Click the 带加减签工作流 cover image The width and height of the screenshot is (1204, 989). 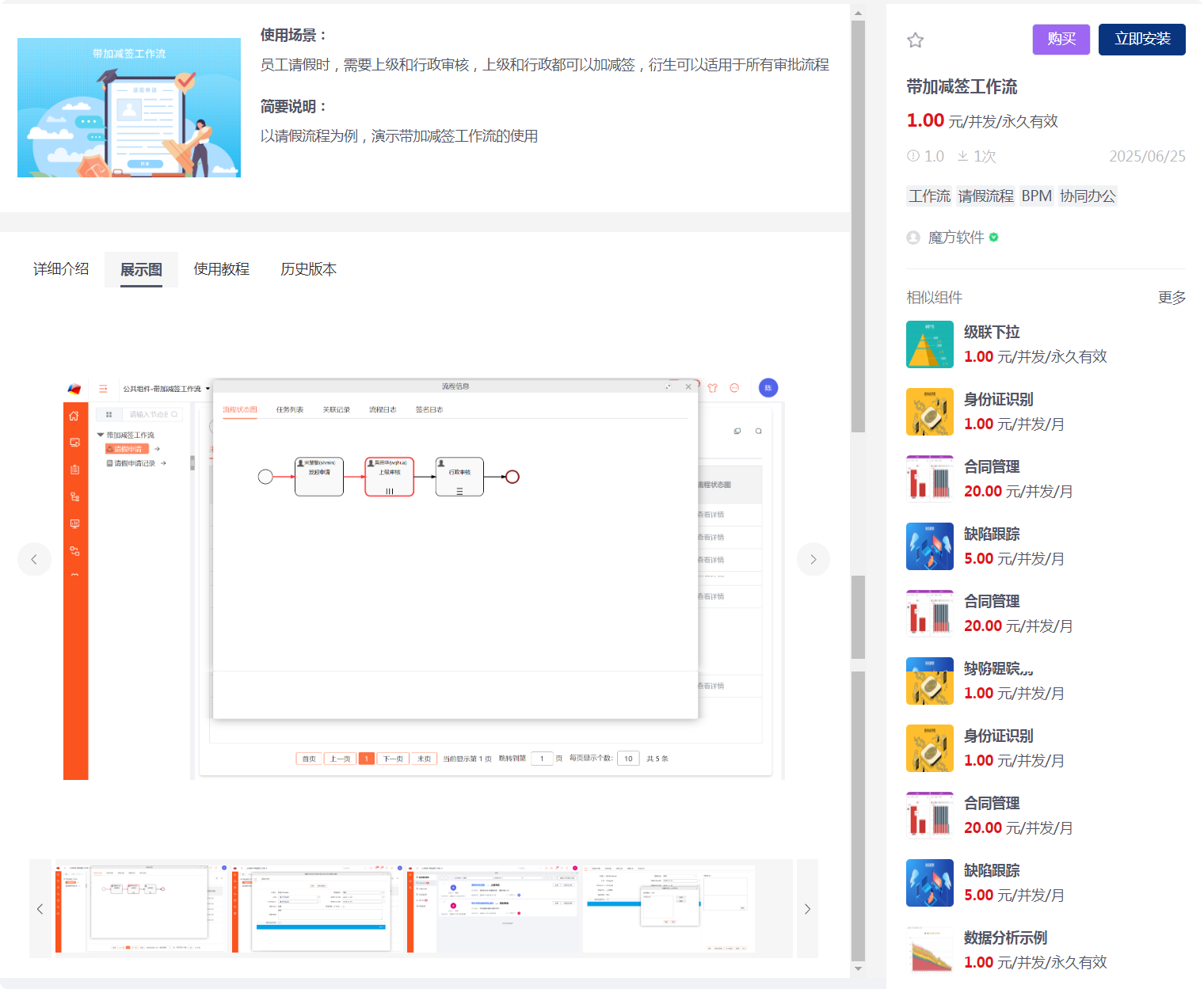129,108
